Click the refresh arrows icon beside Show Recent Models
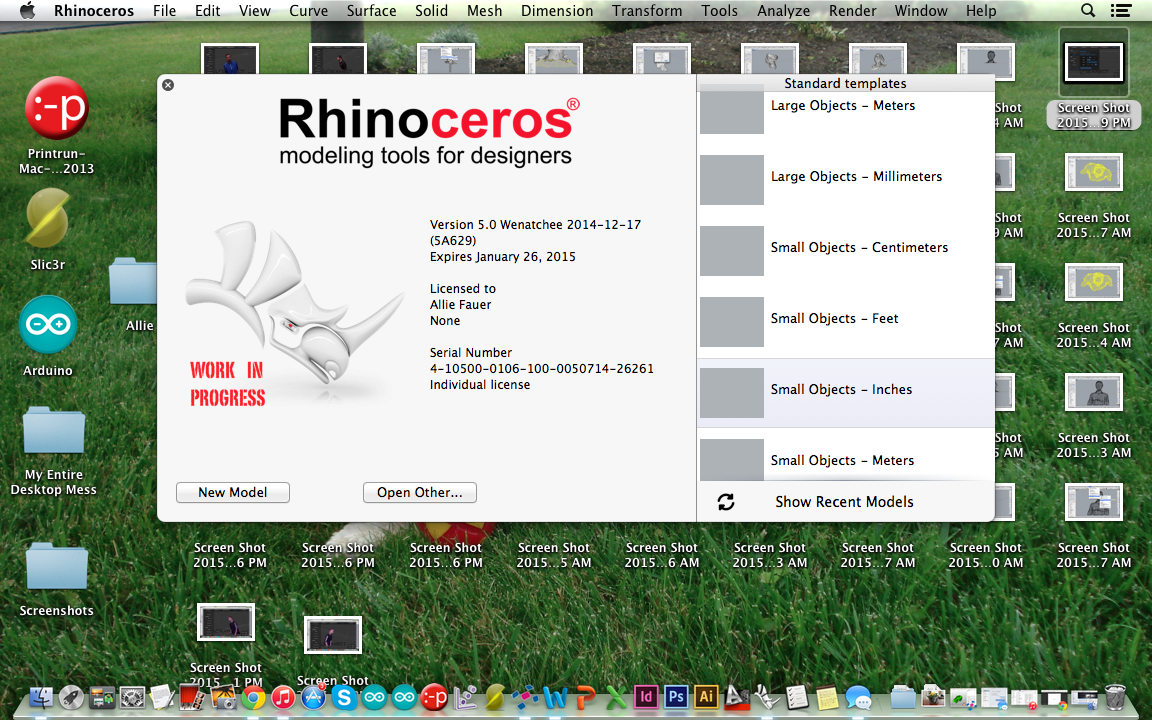The width and height of the screenshot is (1152, 720). click(x=726, y=502)
